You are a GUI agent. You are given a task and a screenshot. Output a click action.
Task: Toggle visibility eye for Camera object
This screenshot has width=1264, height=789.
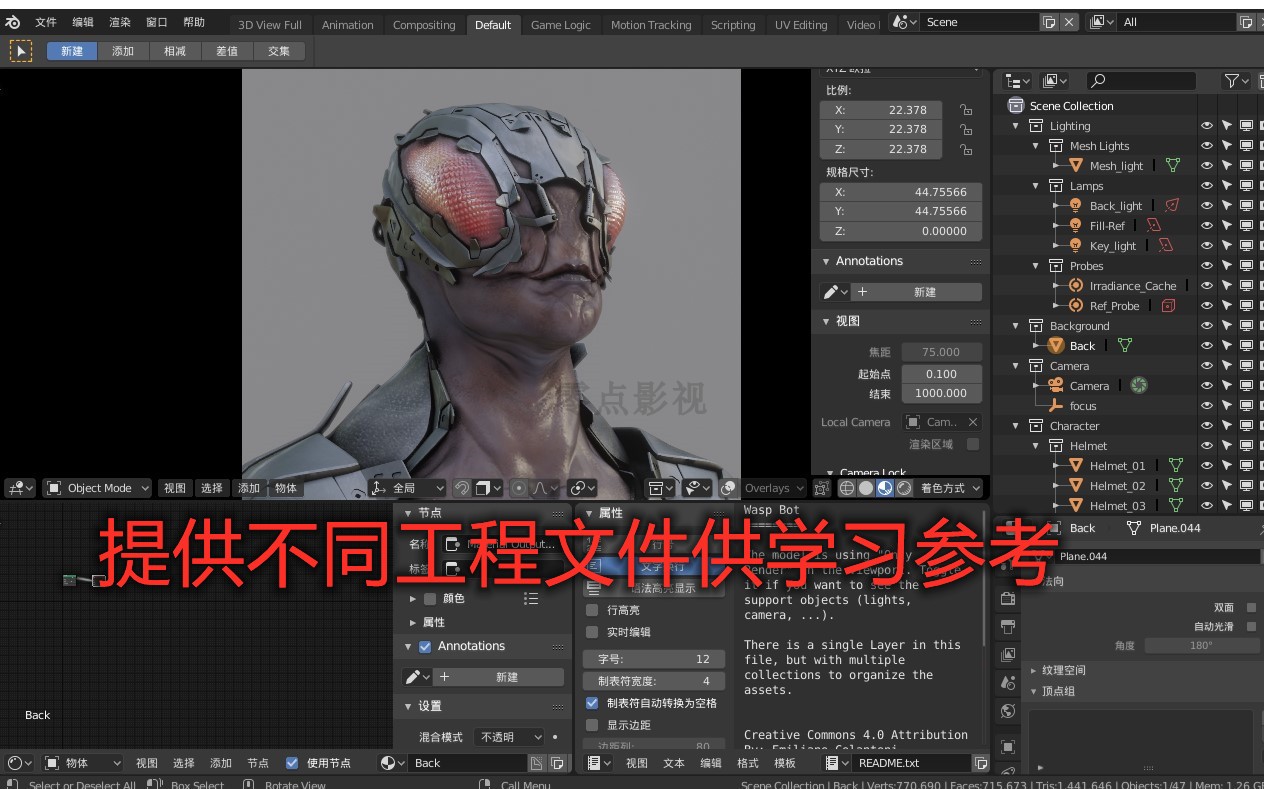[1207, 386]
